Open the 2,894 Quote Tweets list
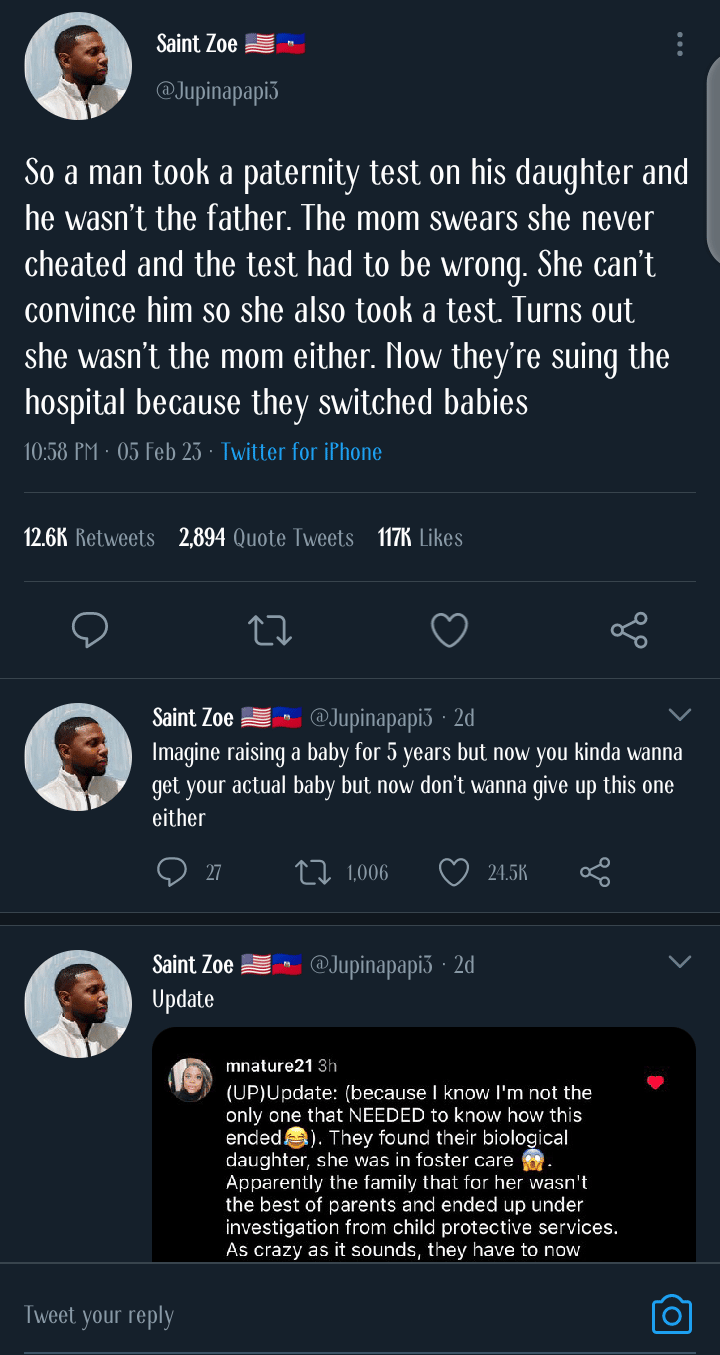The image size is (720, 1355). [266, 538]
